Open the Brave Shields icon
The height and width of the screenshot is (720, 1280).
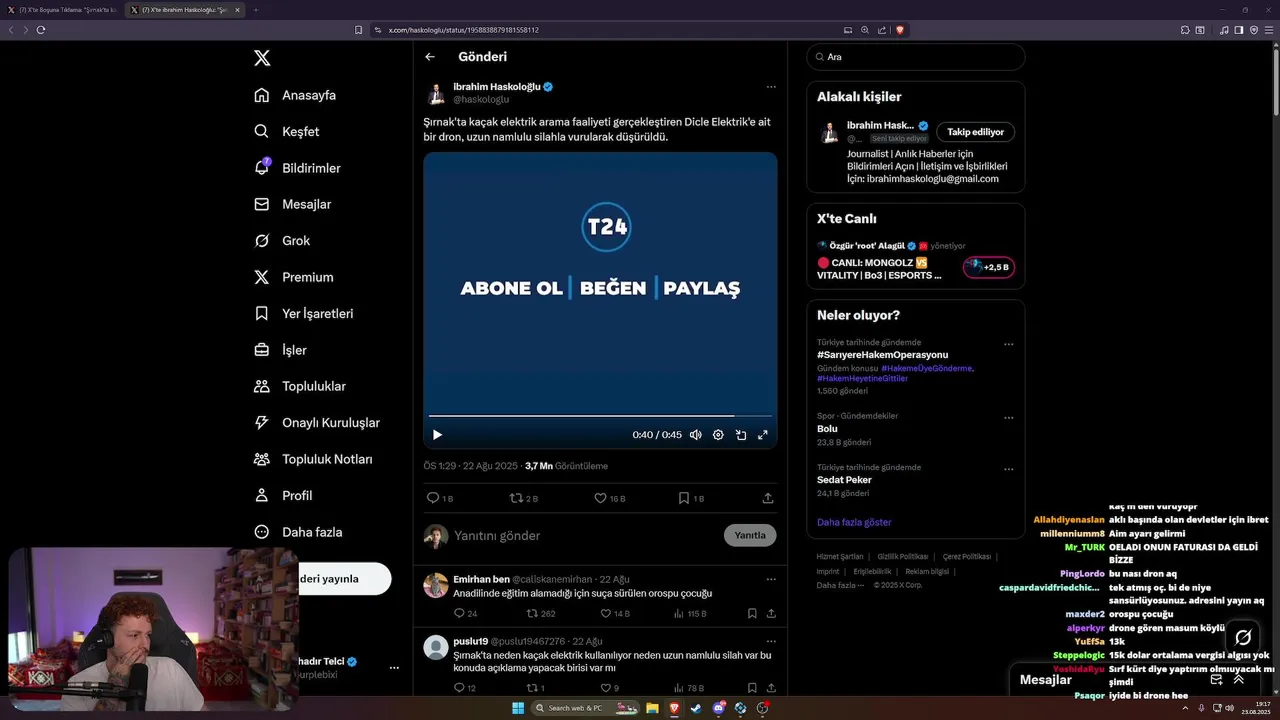pos(900,30)
